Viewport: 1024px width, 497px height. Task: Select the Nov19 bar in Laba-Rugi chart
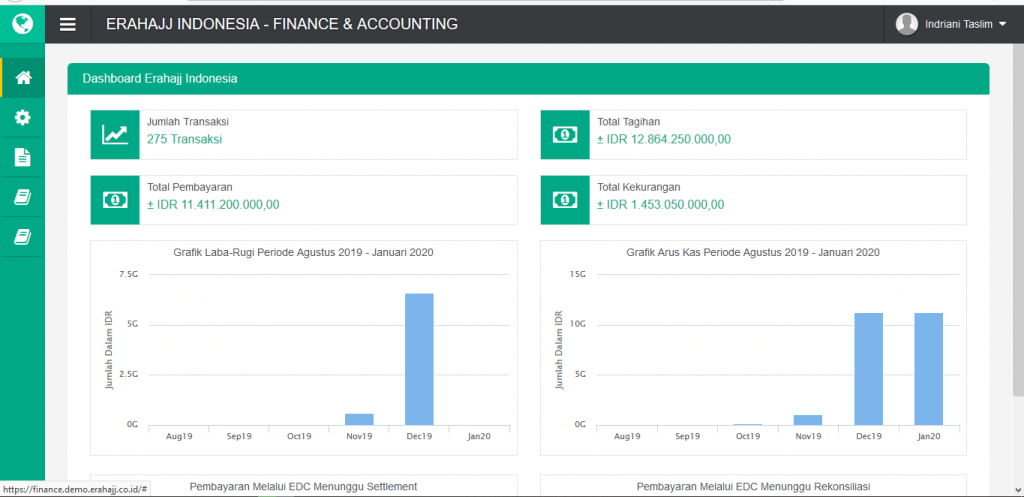(359, 419)
